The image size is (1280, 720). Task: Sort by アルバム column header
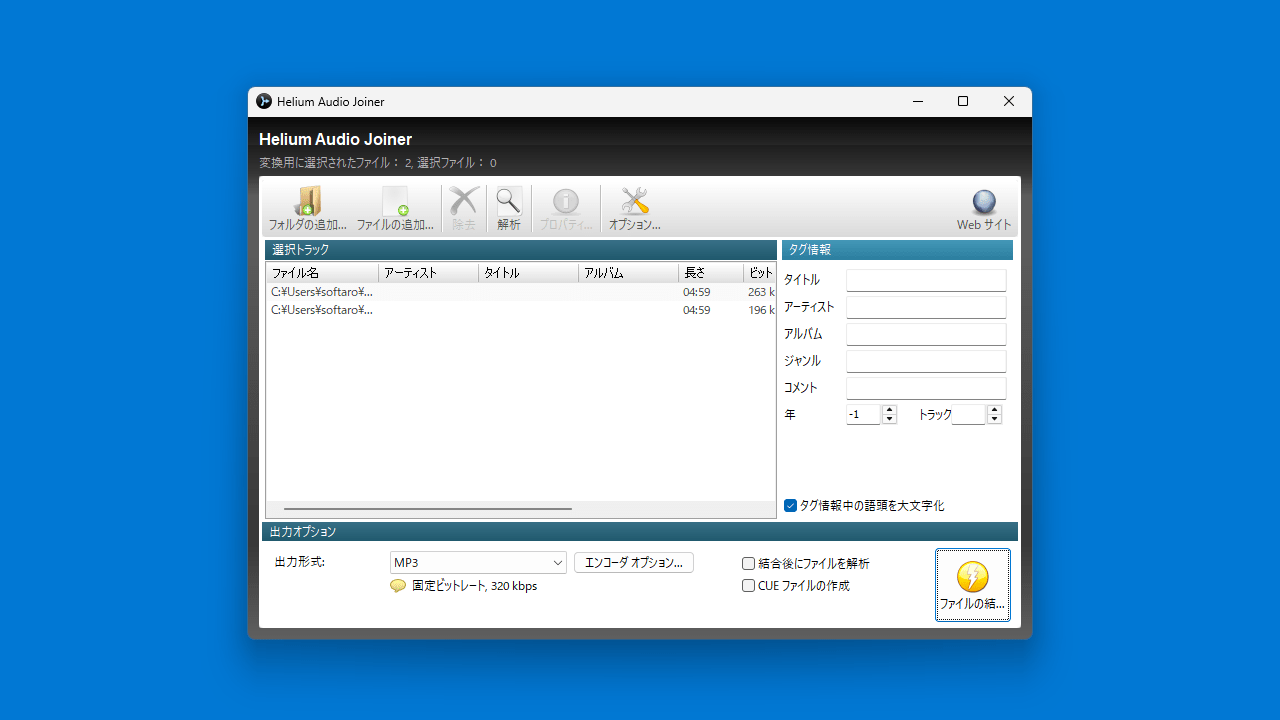point(628,273)
